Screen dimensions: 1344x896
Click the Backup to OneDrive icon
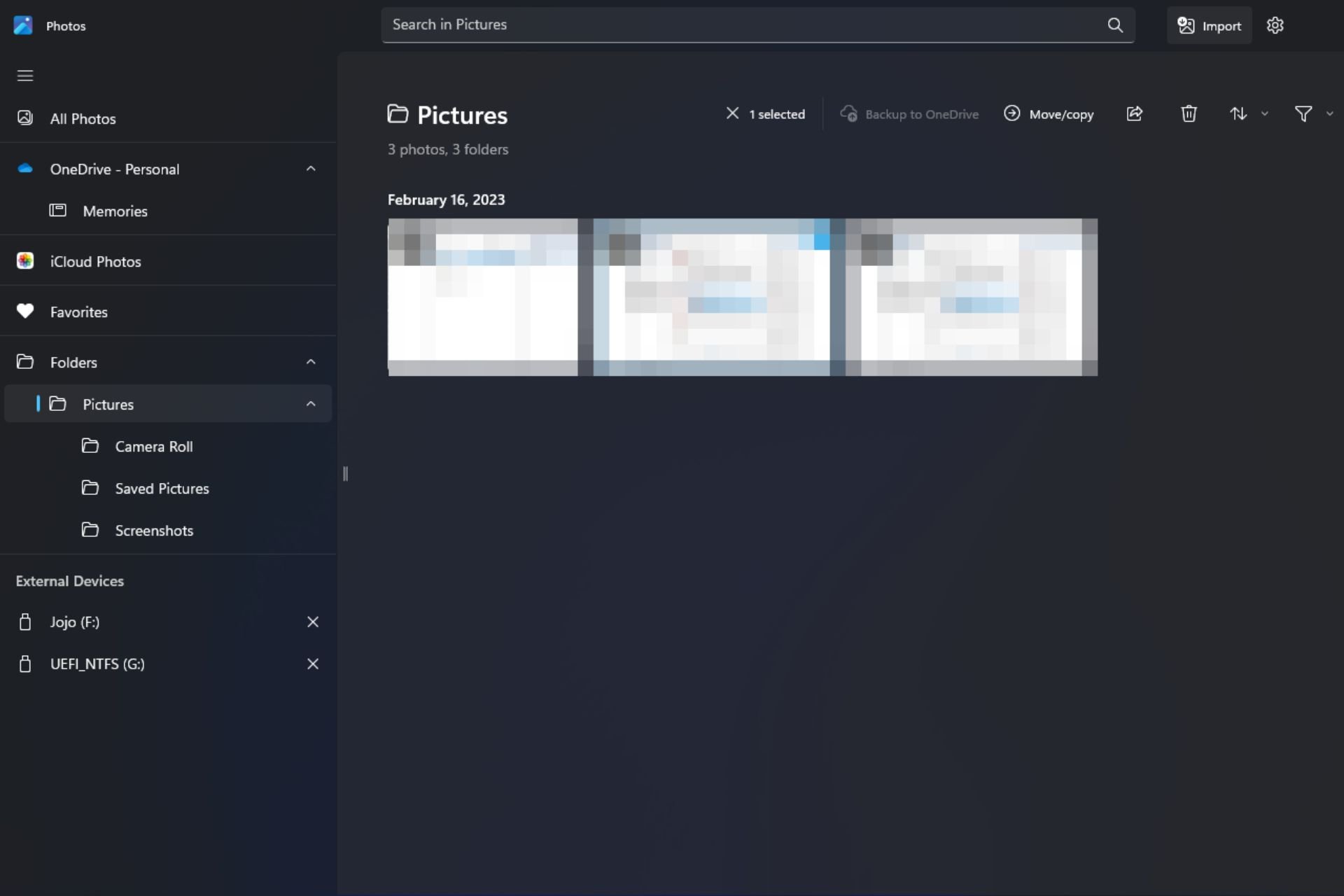coord(847,113)
